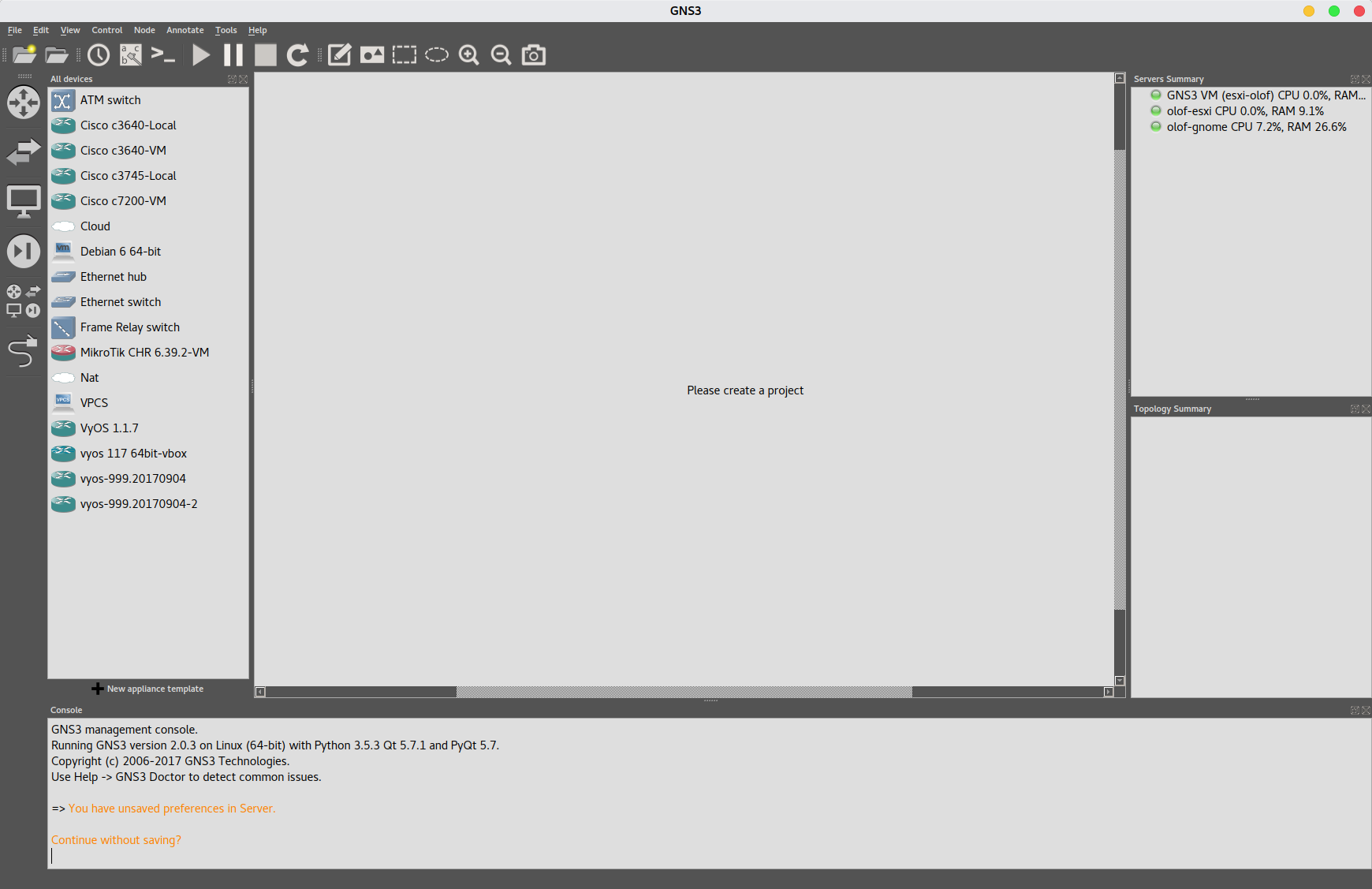Suspend all nodes with pause button
This screenshot has width=1372, height=889.
coord(233,54)
